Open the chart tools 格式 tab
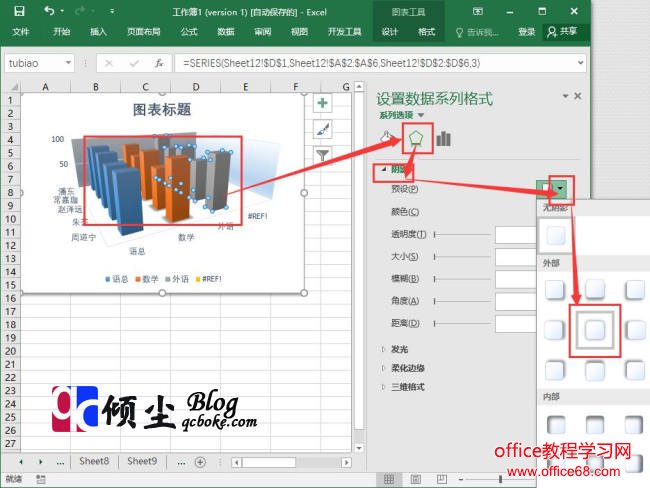Screen dimensions: 650x488 coord(426,32)
